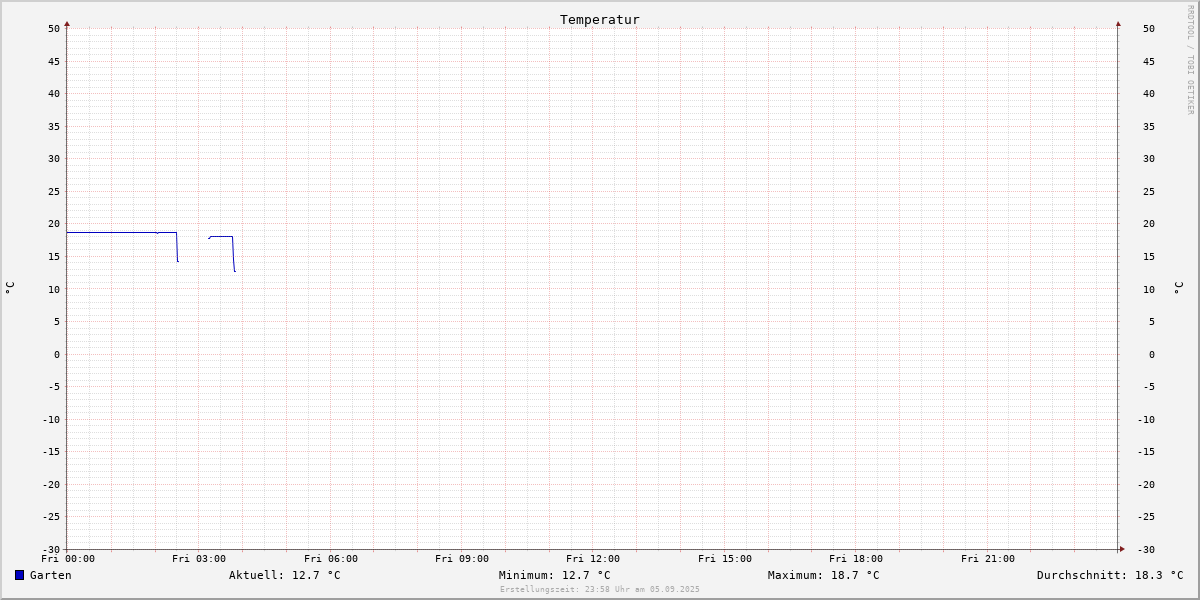Viewport: 1200px width, 600px height.
Task: Click the Fri 12:00 time axis label
Action: point(593,559)
